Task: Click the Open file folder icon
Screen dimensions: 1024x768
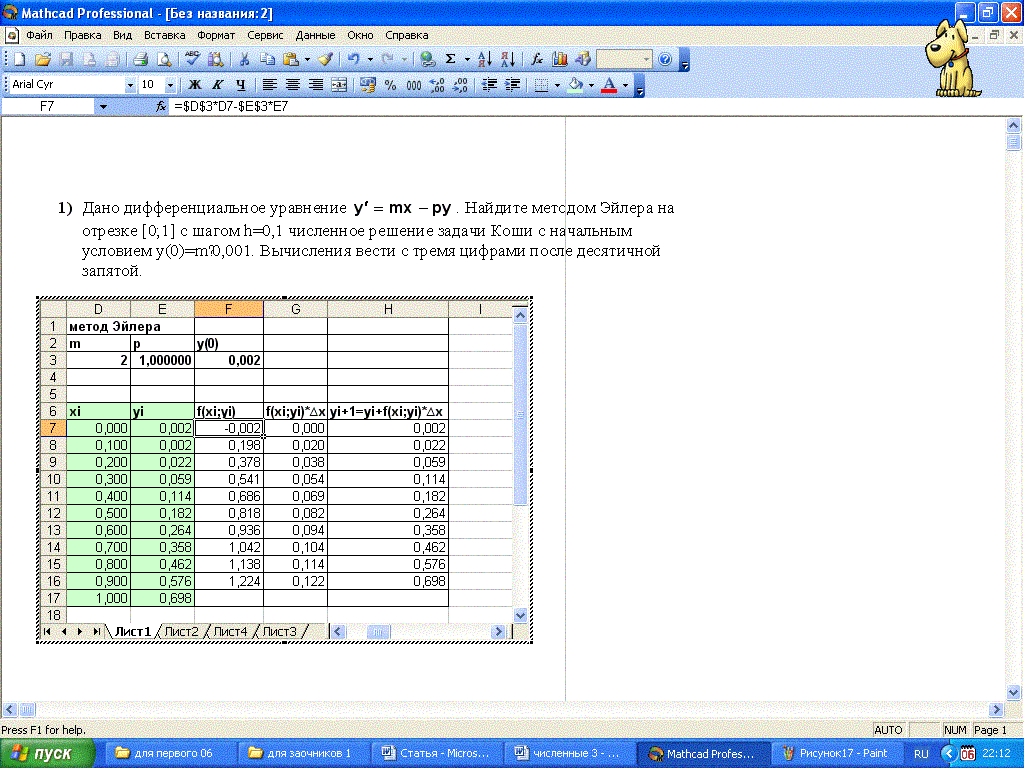Action: (x=44, y=60)
